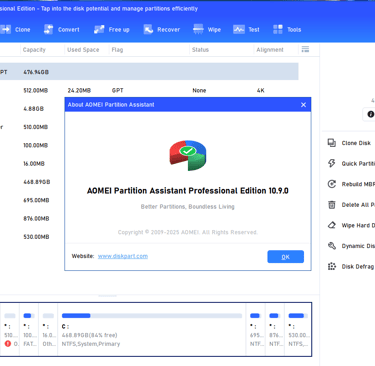Select the 530.00MB NTFS partition block

[x=298, y=329]
